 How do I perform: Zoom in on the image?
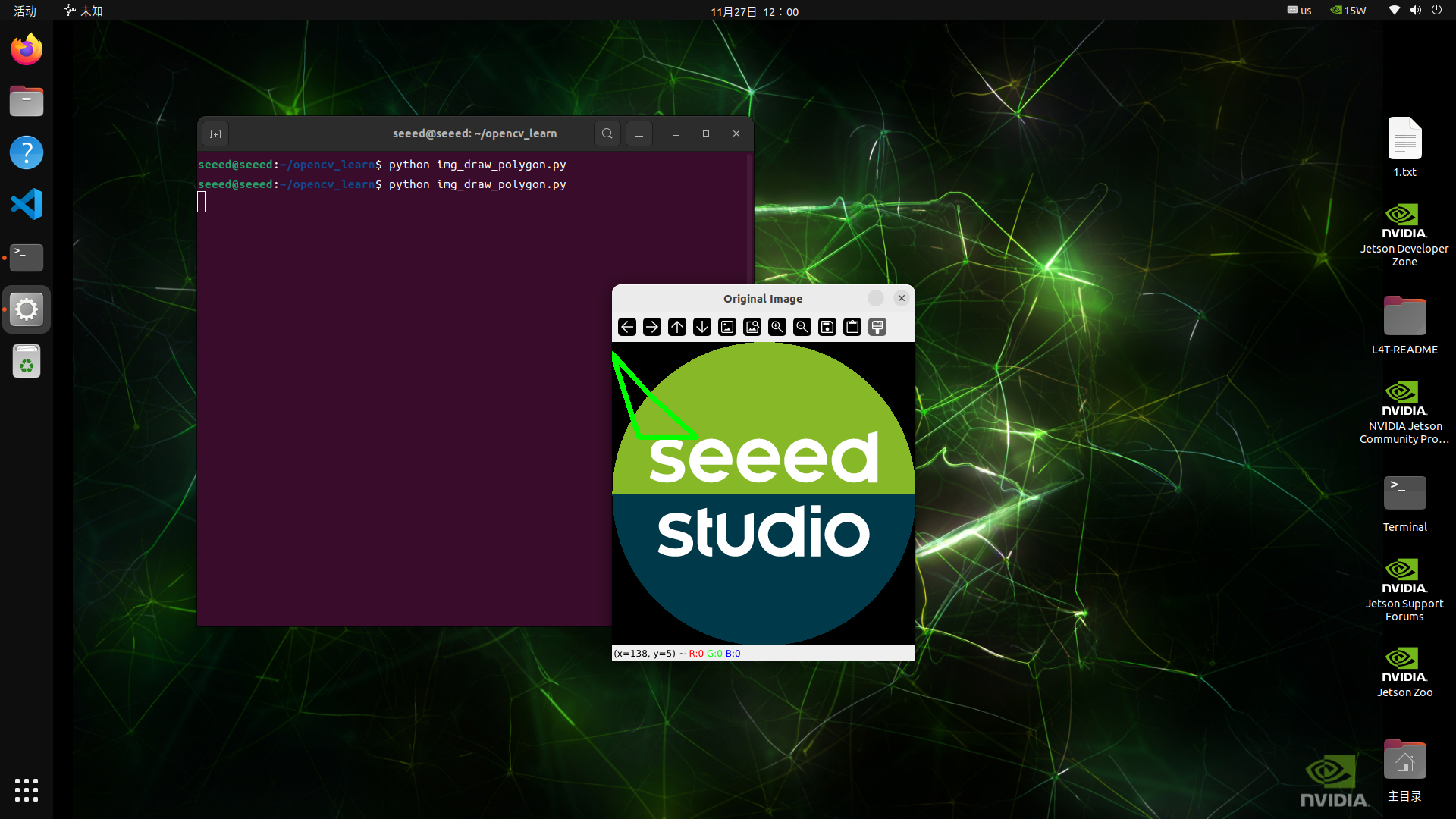777,327
